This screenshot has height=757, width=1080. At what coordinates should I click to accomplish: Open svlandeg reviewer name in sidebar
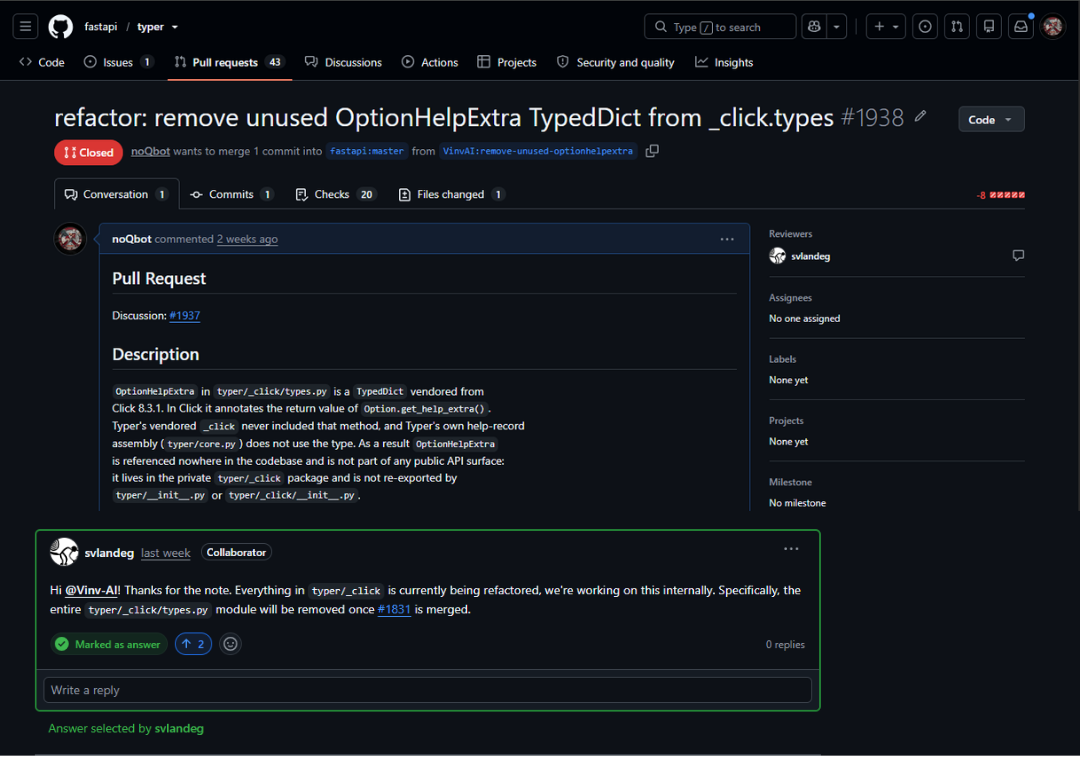[811, 256]
